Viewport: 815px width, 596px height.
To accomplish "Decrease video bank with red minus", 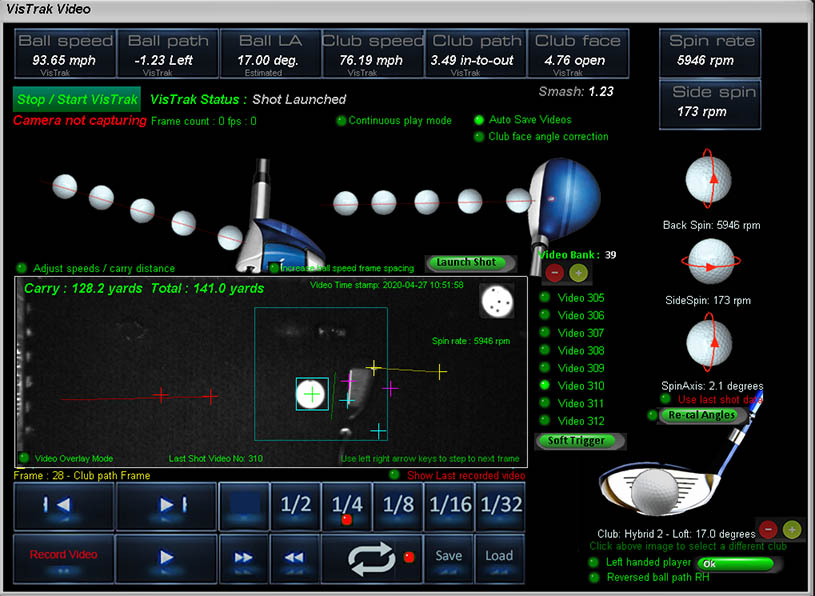I will point(555,272).
